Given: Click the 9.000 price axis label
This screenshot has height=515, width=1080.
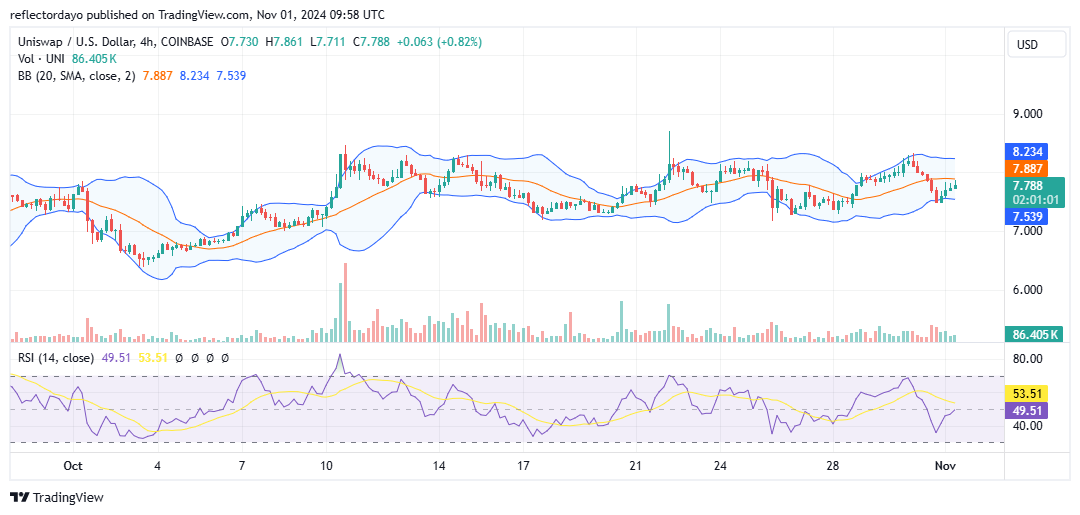Looking at the screenshot, I should tap(1028, 114).
